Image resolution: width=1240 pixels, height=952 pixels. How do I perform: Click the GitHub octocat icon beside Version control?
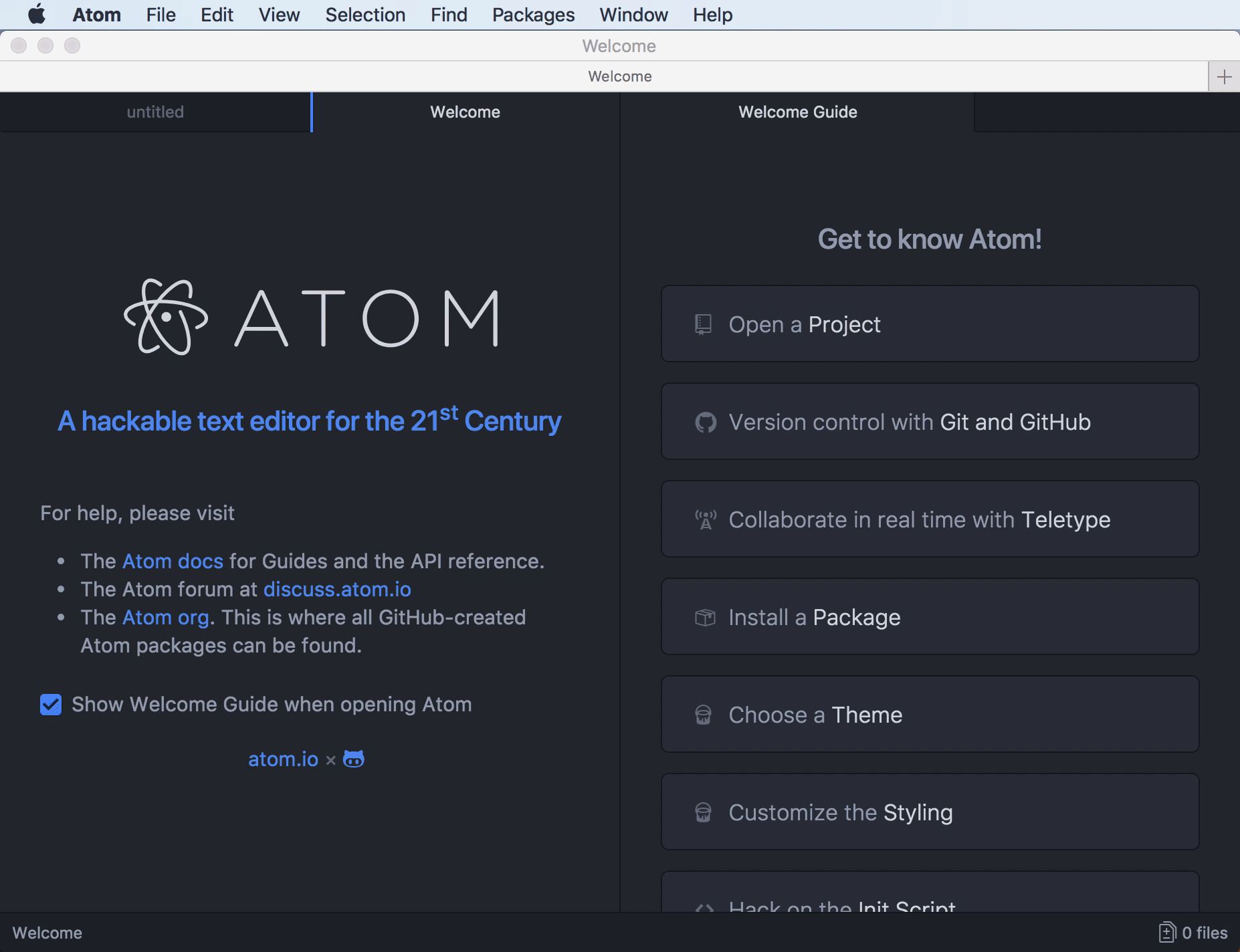(705, 423)
